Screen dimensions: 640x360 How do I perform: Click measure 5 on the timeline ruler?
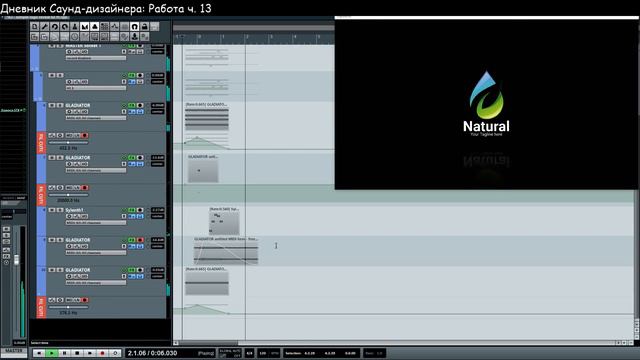[319, 37]
